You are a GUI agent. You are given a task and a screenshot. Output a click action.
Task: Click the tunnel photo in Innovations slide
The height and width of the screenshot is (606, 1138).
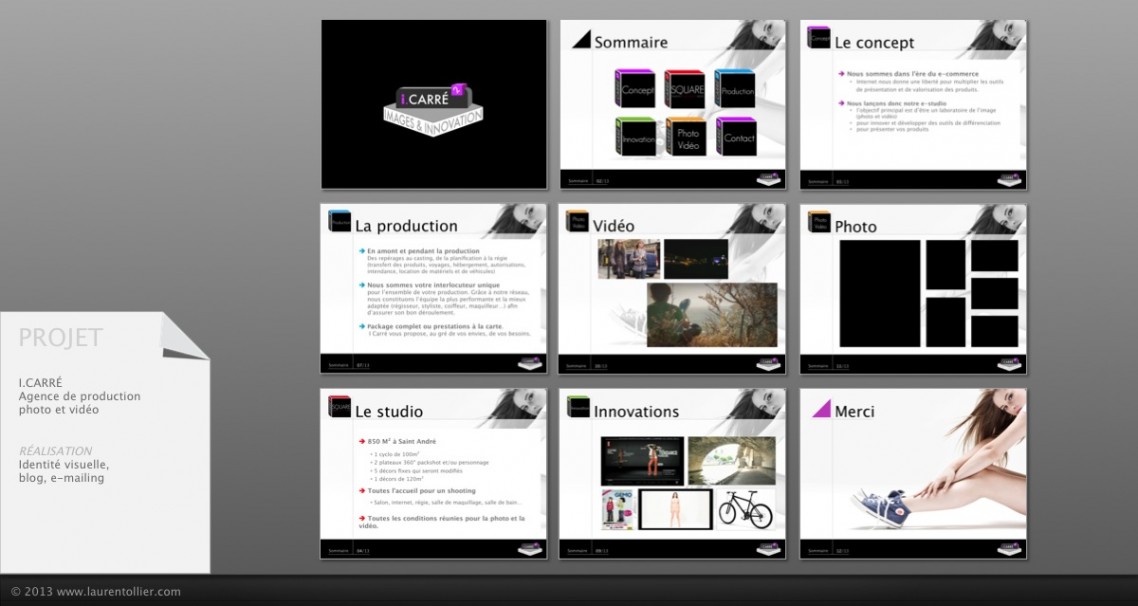coord(731,461)
